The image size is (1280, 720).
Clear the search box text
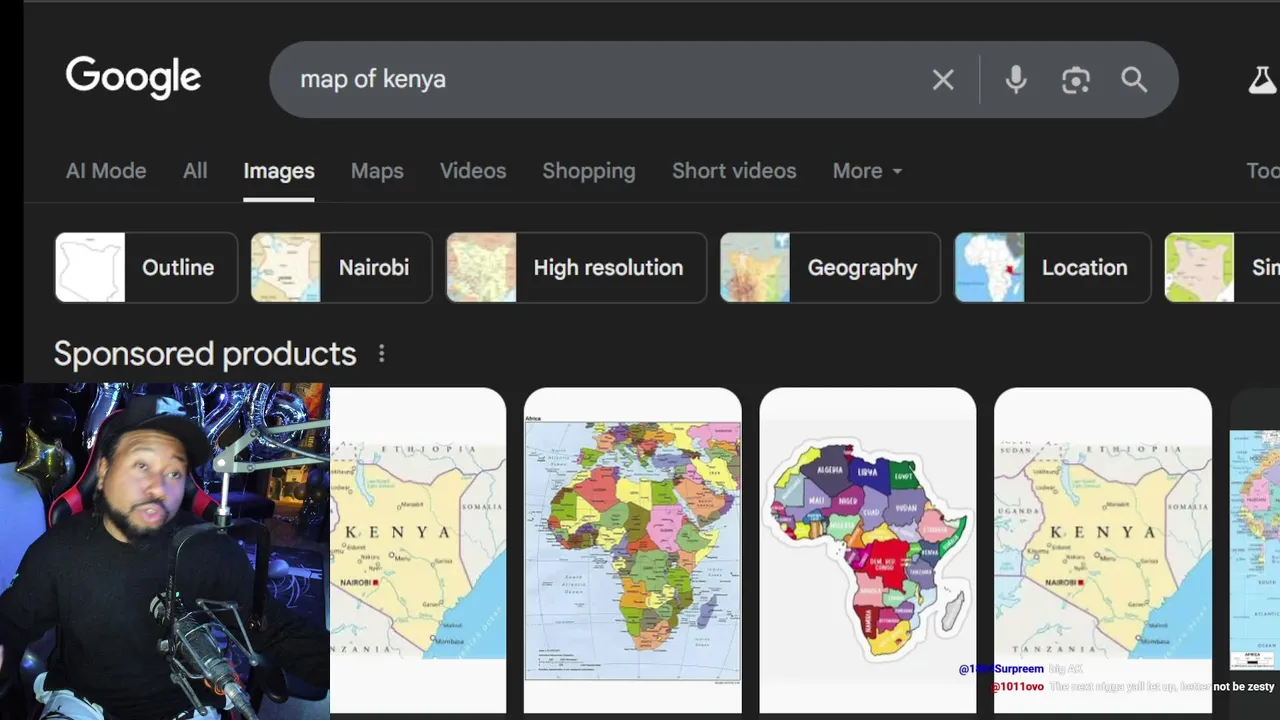(x=943, y=80)
